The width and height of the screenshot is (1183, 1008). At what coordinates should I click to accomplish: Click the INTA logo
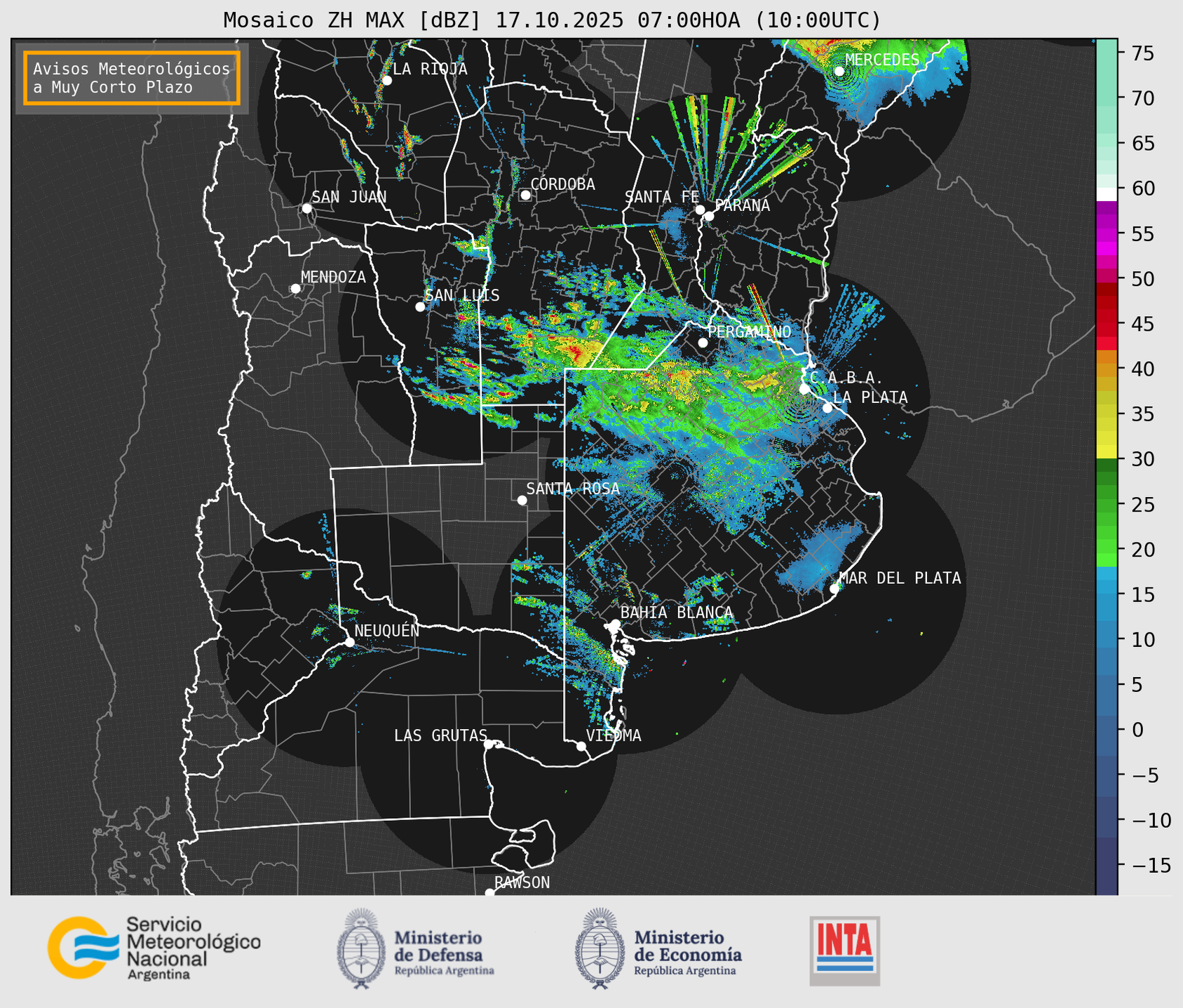click(x=845, y=951)
